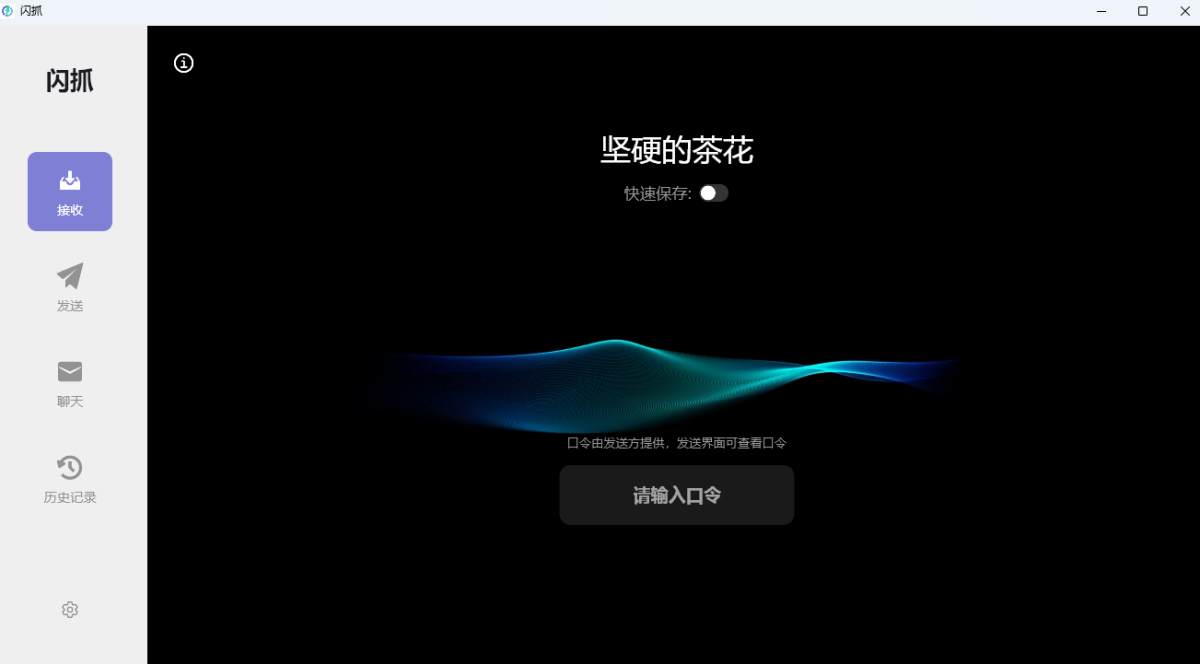This screenshot has width=1200, height=664.
Task: Select the 发送 label in sidebar
Action: point(70,306)
